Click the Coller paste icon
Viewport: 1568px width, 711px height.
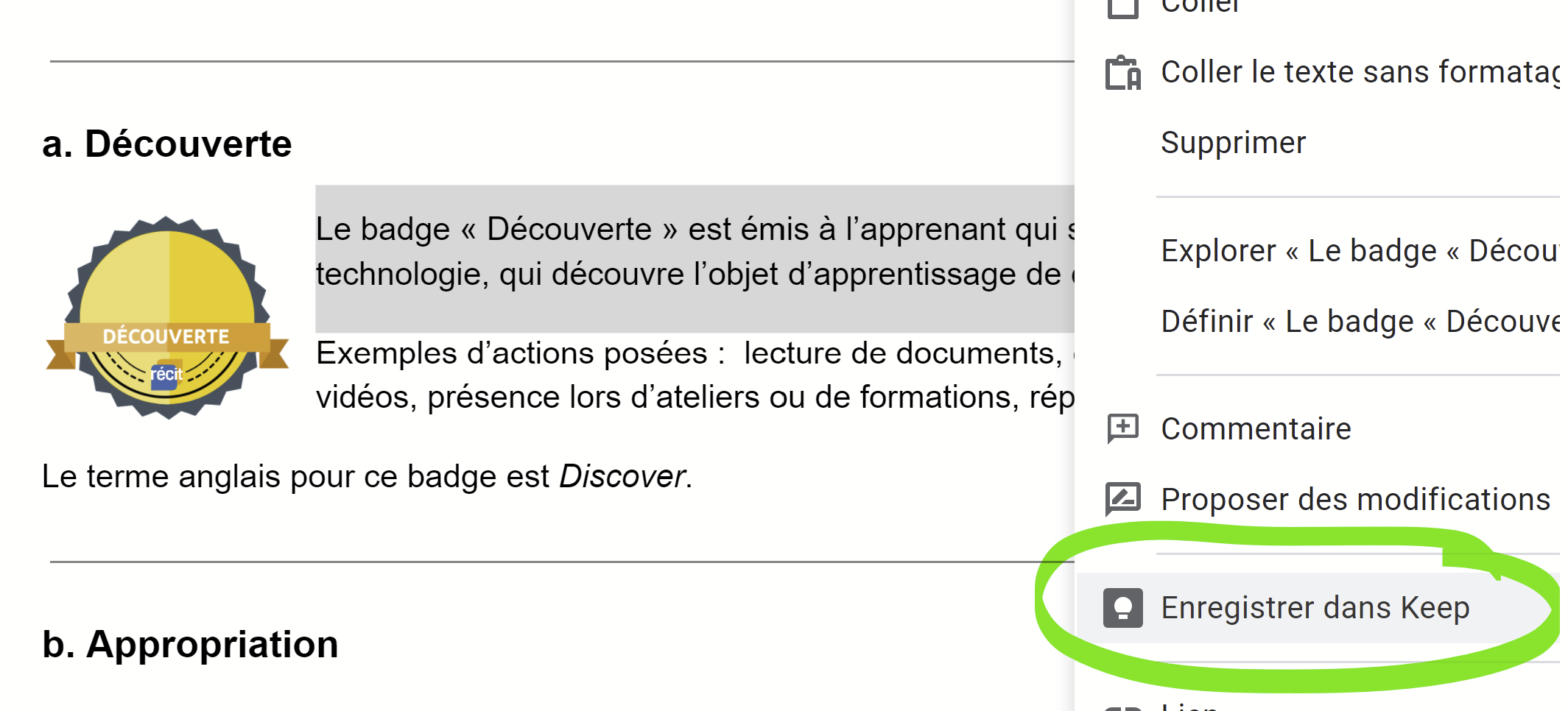pos(1122,7)
